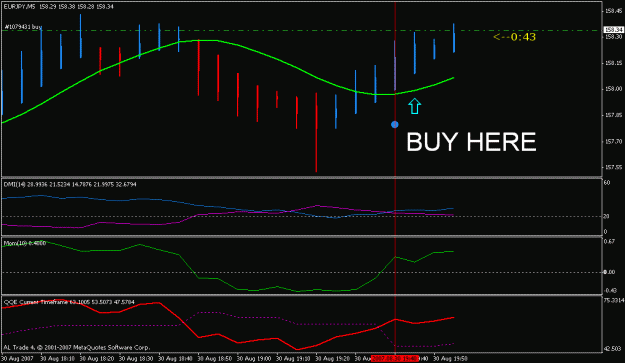
Task: Select the #1079431 buy order label
Action: (23, 27)
